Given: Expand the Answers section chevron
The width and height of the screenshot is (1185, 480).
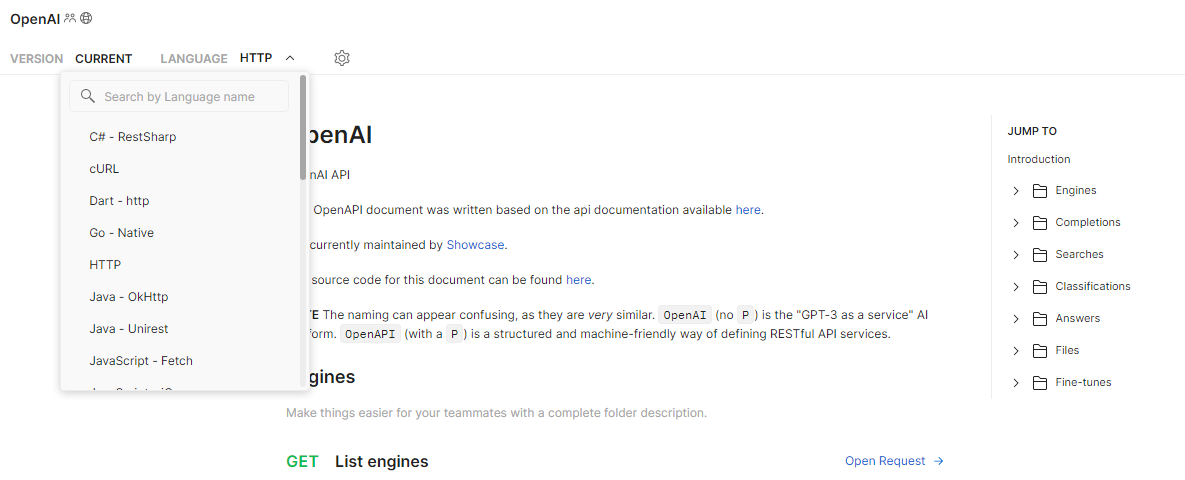Looking at the screenshot, I should coord(1016,319).
